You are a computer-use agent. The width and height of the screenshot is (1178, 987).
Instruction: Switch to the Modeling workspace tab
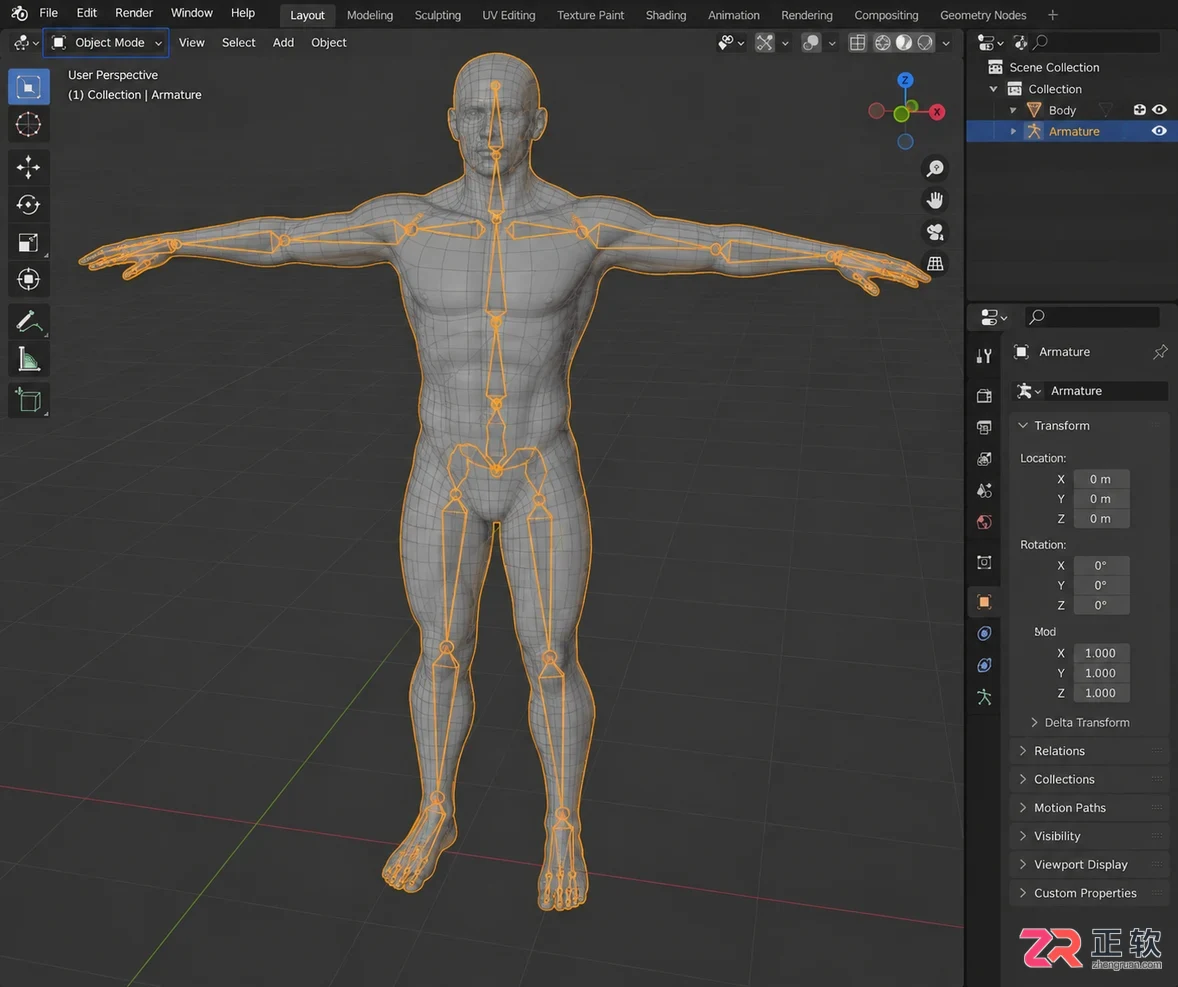pos(370,15)
